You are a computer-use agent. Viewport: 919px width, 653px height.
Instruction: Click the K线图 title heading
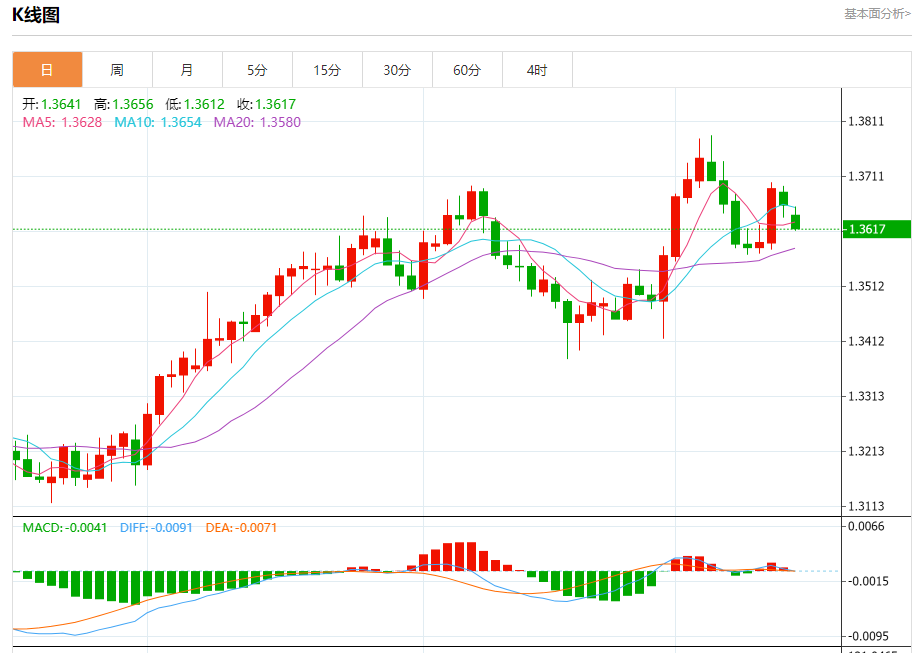click(x=36, y=15)
